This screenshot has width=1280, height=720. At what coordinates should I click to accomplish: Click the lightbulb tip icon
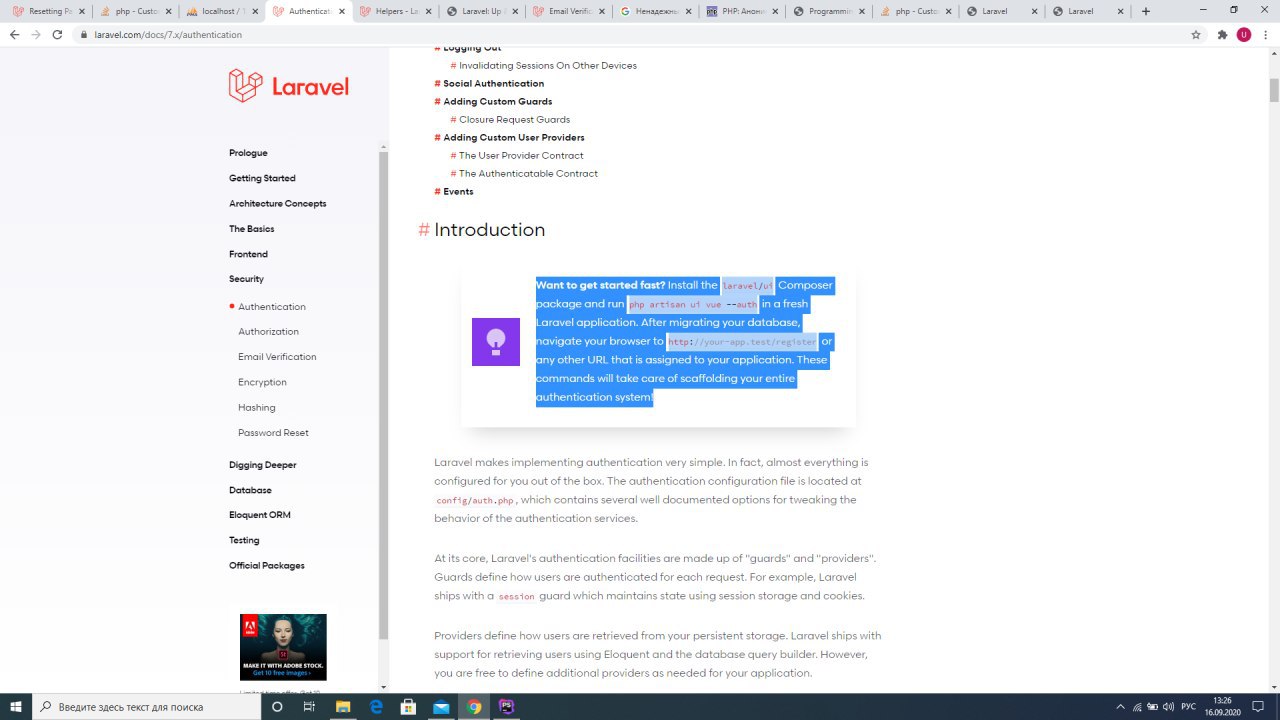496,342
